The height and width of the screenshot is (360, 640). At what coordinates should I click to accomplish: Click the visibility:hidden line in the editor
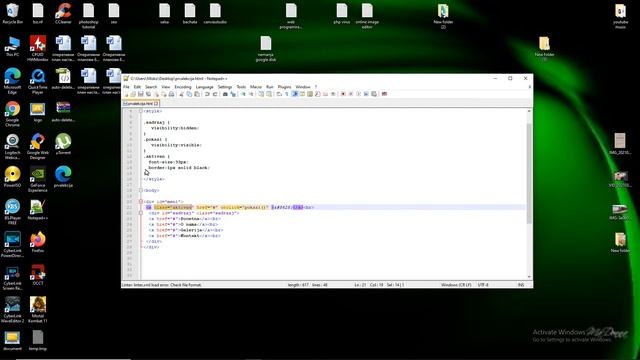175,128
